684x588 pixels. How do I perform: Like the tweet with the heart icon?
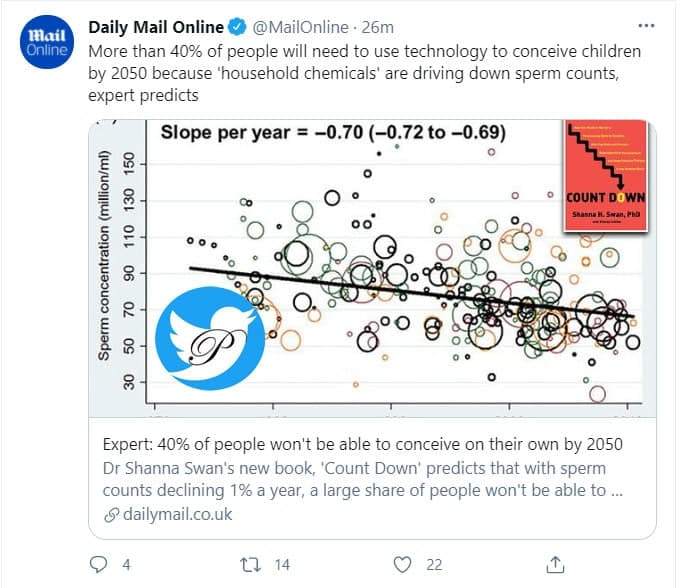pos(402,564)
